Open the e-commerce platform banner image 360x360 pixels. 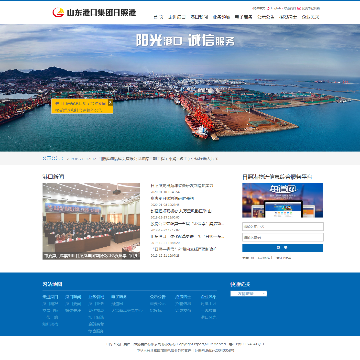(x=282, y=200)
